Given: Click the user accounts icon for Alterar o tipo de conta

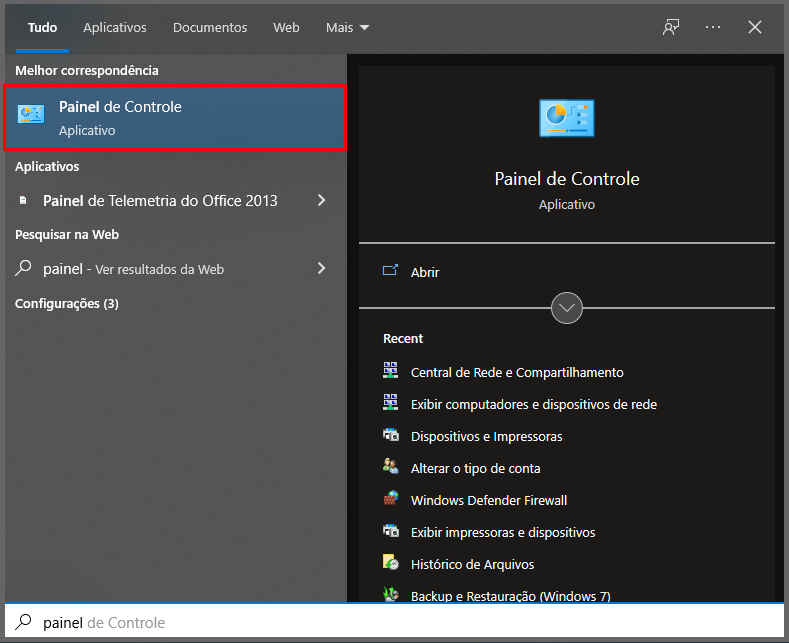Looking at the screenshot, I should [x=391, y=466].
